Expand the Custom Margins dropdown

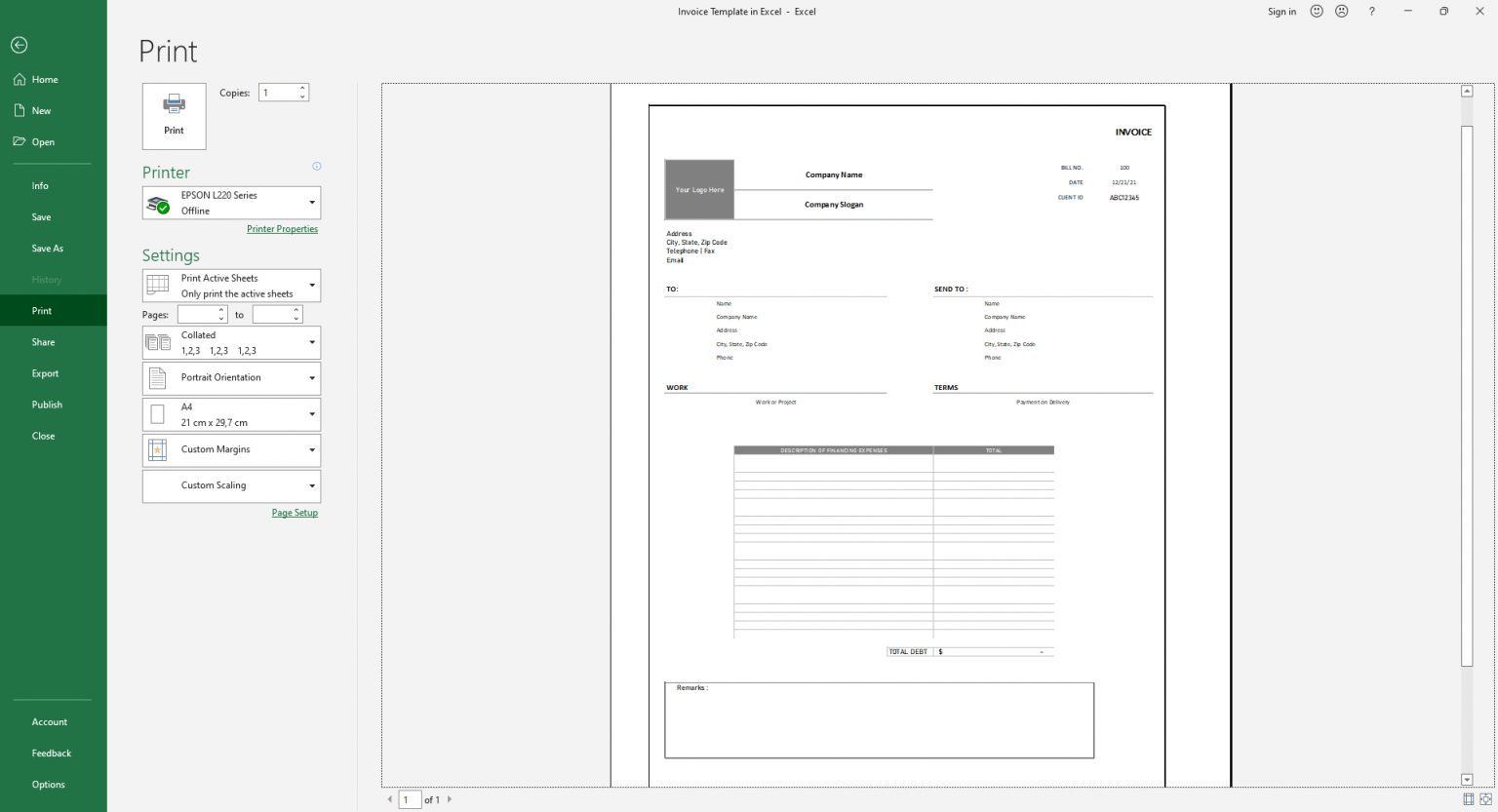pyautogui.click(x=311, y=449)
